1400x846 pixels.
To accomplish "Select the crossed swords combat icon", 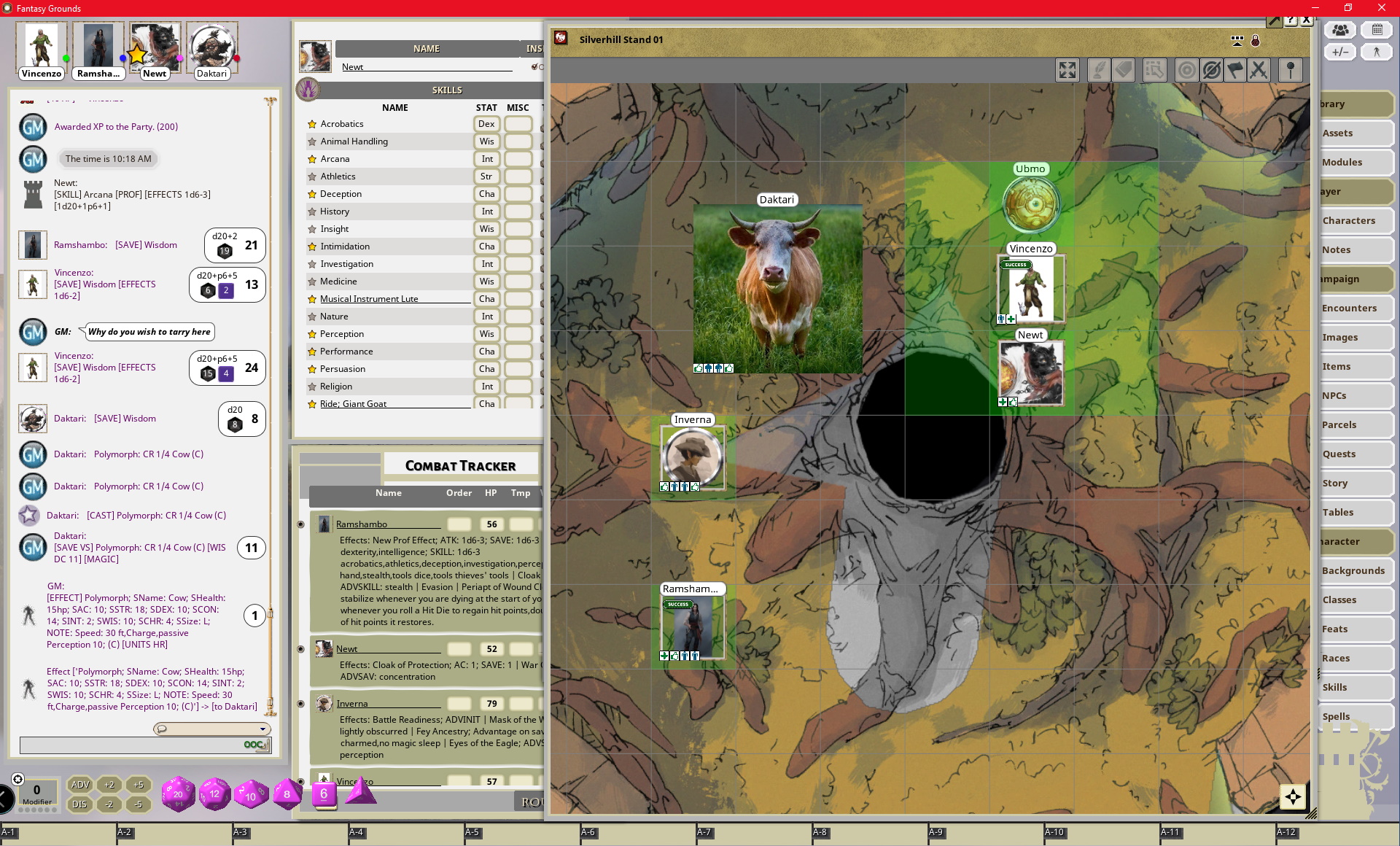I will coord(1258,70).
